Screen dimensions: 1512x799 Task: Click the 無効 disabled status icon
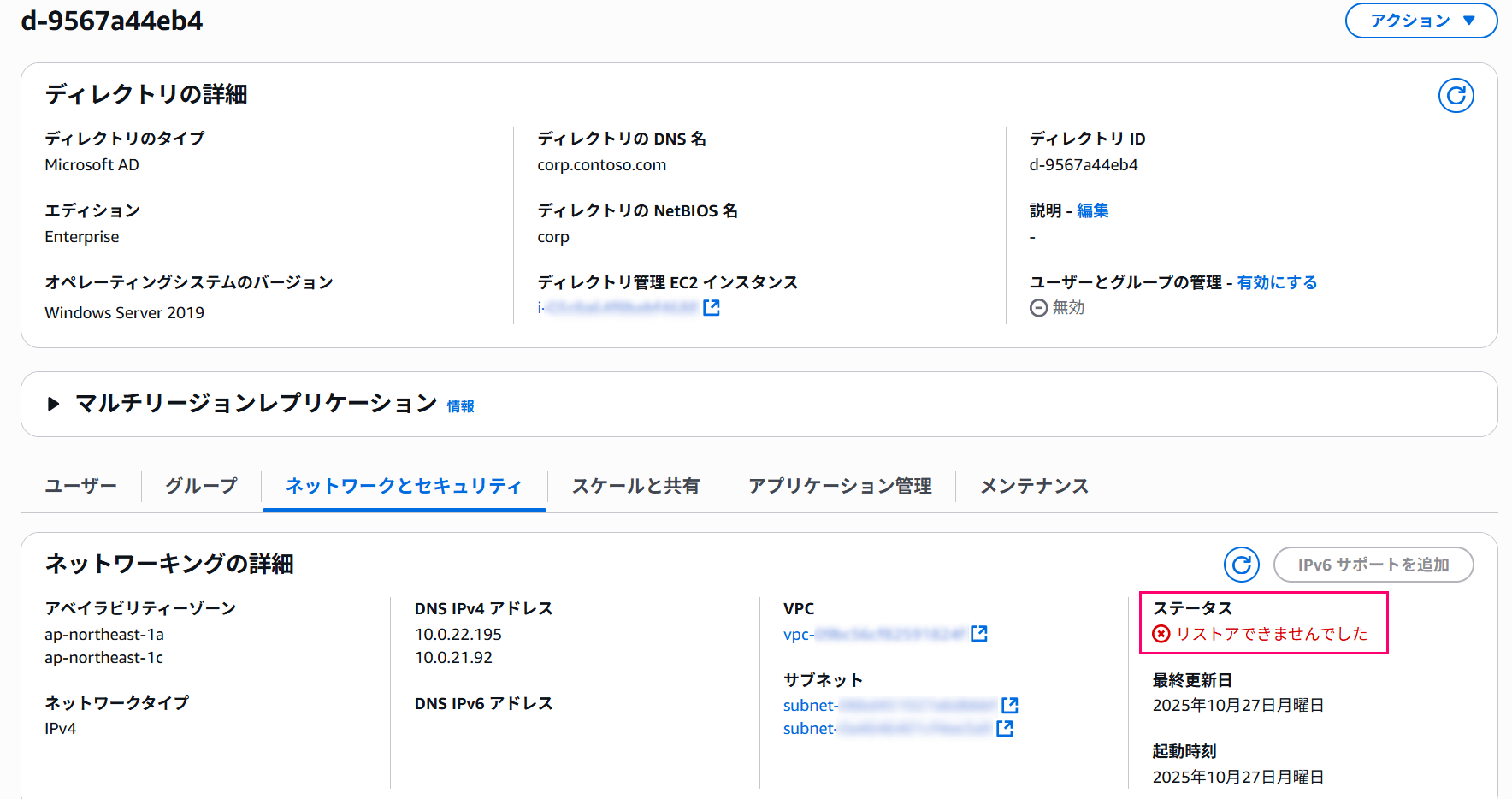[x=1038, y=307]
